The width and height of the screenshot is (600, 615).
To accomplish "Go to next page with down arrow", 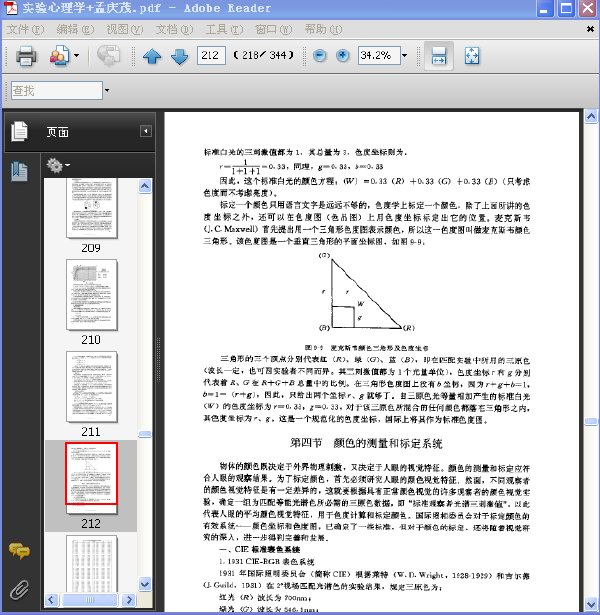I will pos(179,56).
